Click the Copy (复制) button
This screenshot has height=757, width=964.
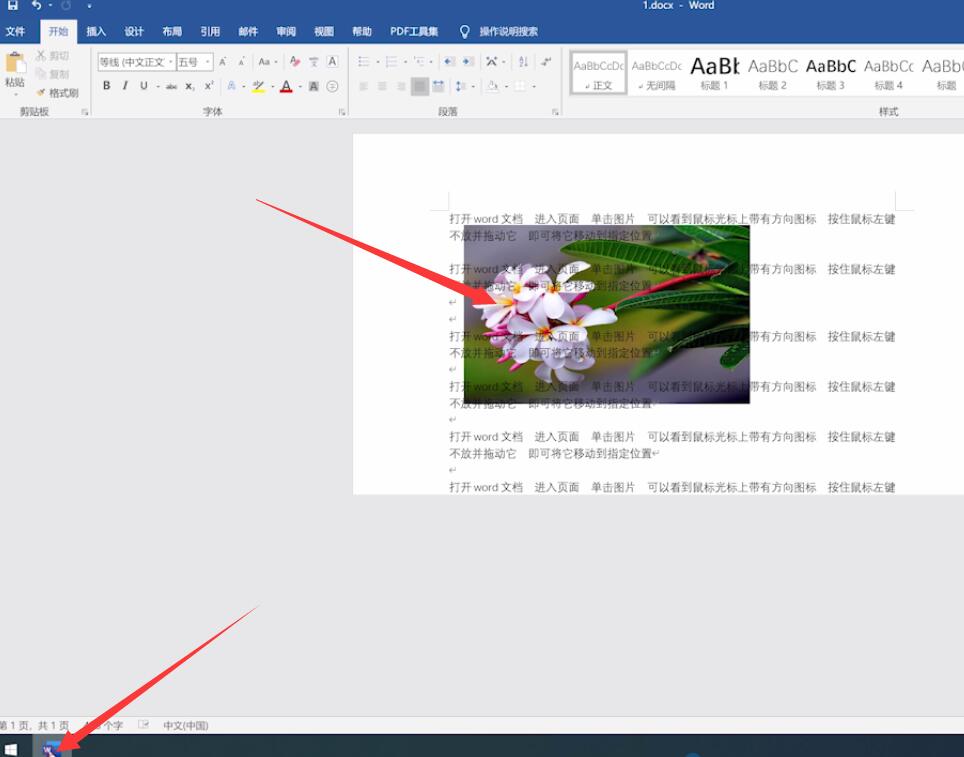point(52,74)
